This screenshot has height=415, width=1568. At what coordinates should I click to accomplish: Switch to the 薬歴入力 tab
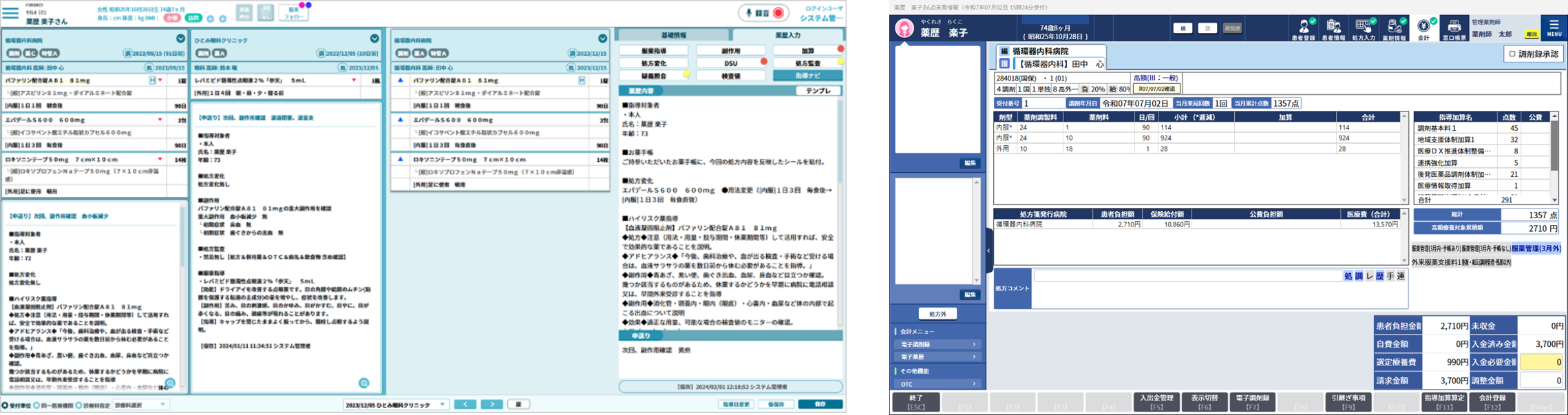click(787, 35)
